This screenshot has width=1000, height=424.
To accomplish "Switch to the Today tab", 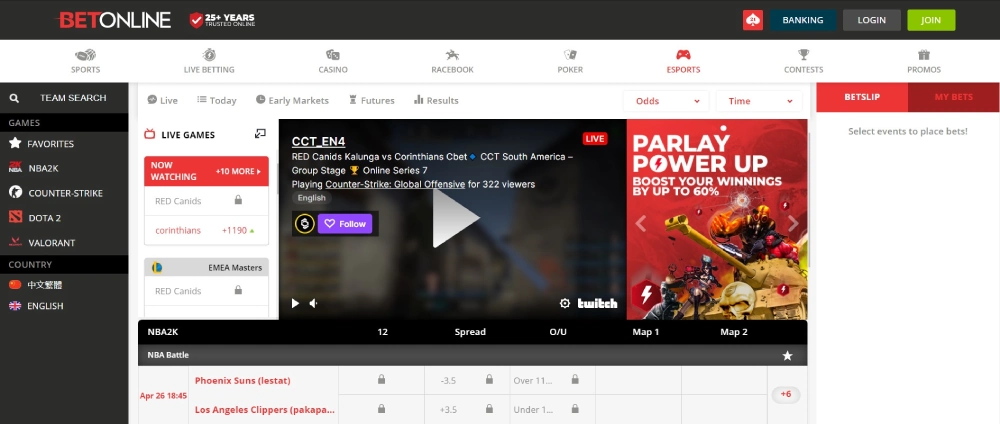I will tap(217, 100).
